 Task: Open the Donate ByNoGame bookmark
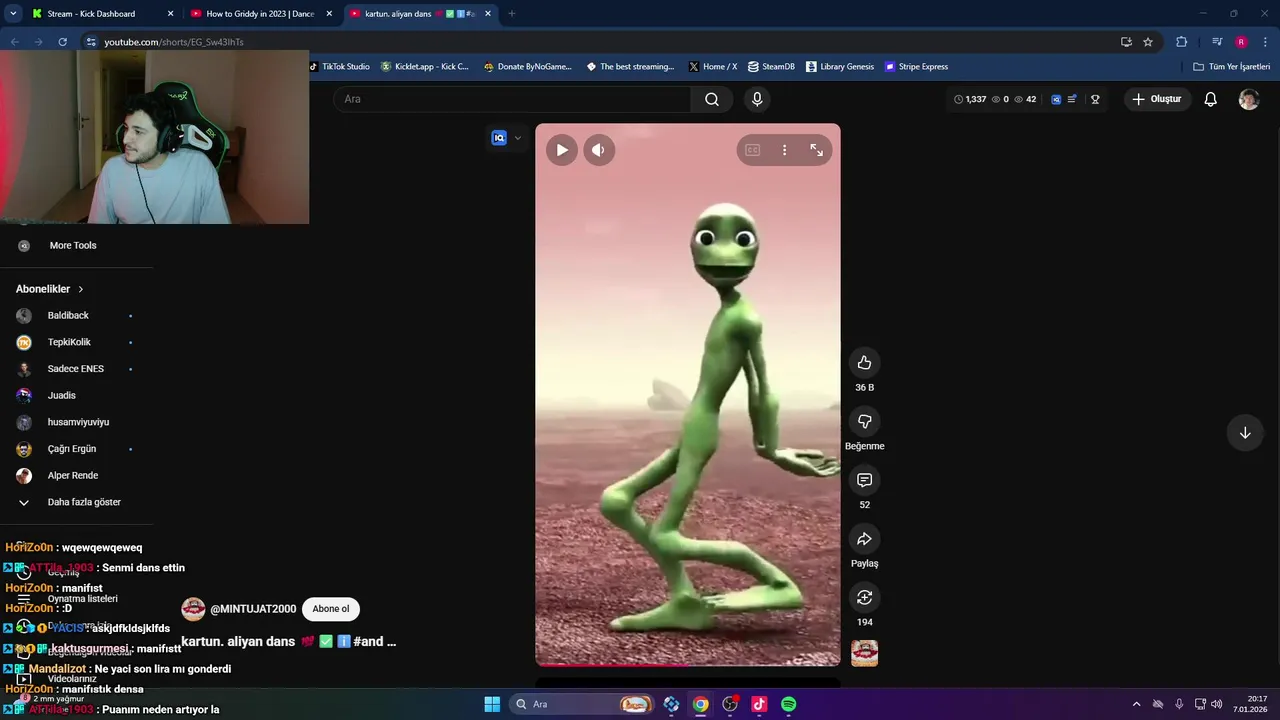tap(528, 67)
